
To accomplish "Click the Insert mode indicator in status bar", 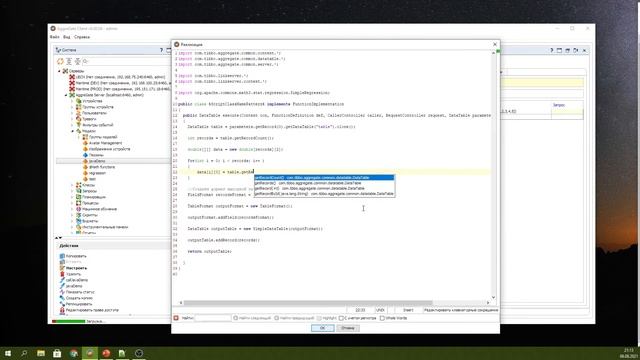I will (408, 310).
